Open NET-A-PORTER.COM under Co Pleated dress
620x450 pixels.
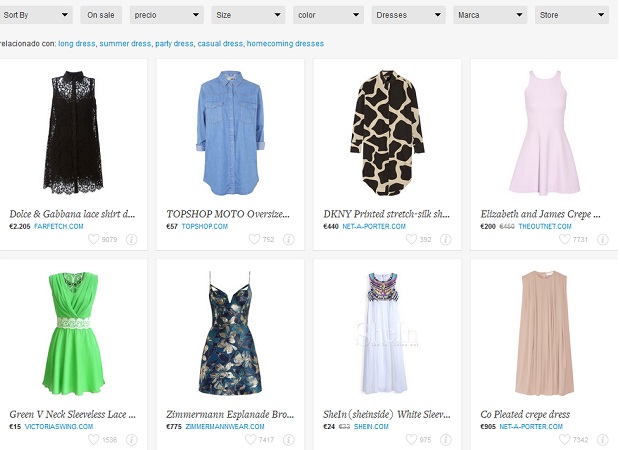(531, 427)
